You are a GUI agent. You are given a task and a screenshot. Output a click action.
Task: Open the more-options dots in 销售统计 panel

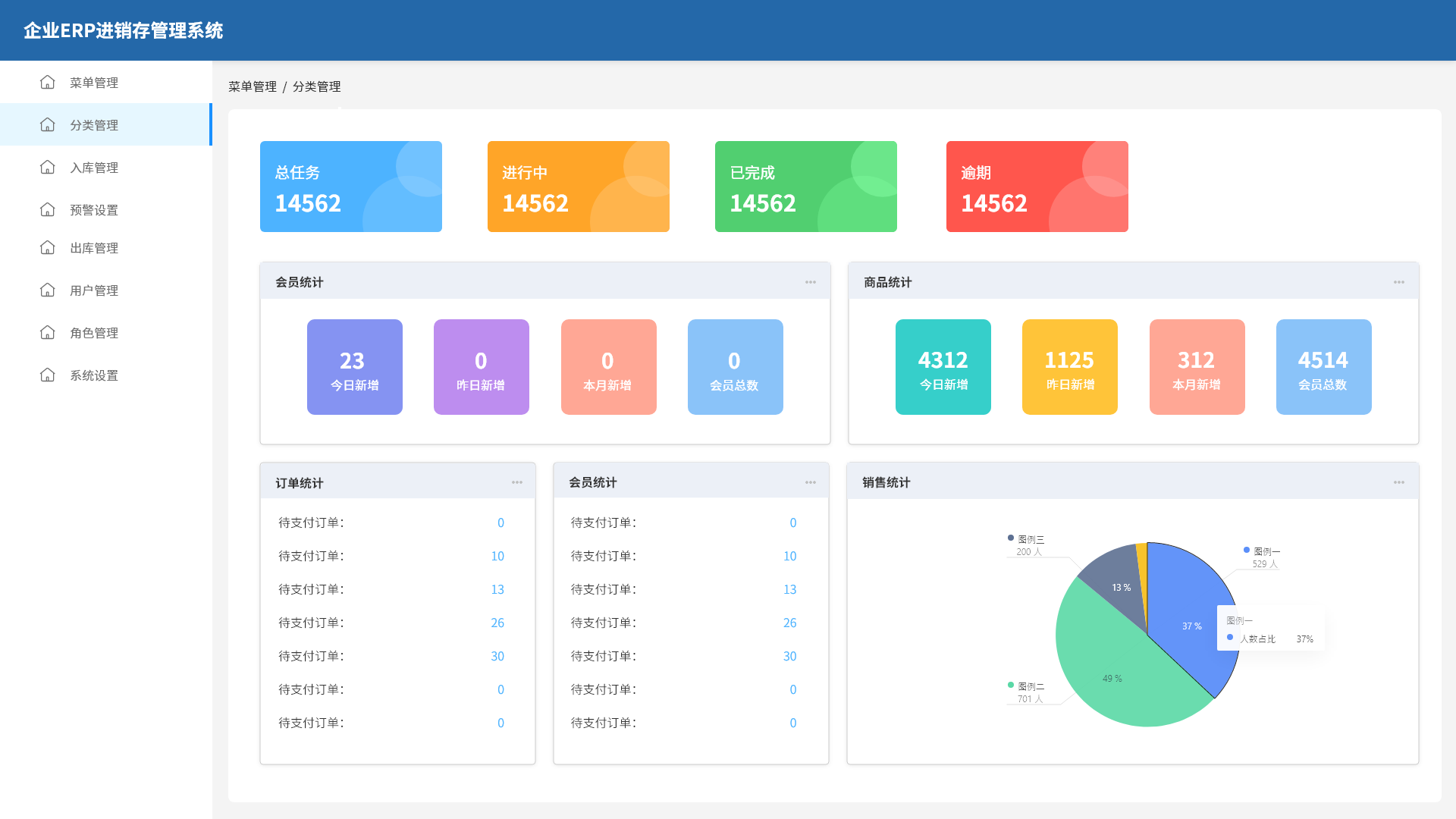[x=1399, y=482]
